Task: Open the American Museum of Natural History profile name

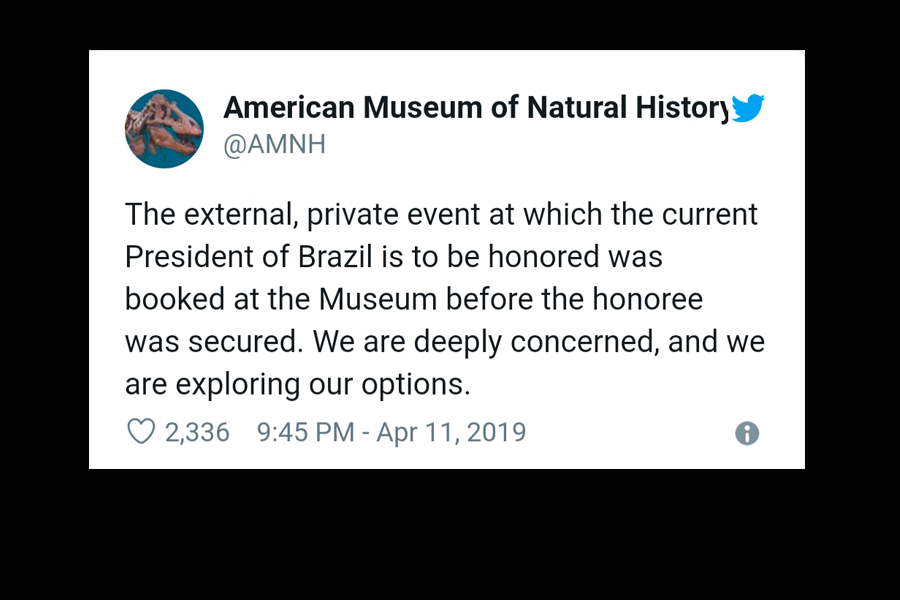Action: pos(476,107)
